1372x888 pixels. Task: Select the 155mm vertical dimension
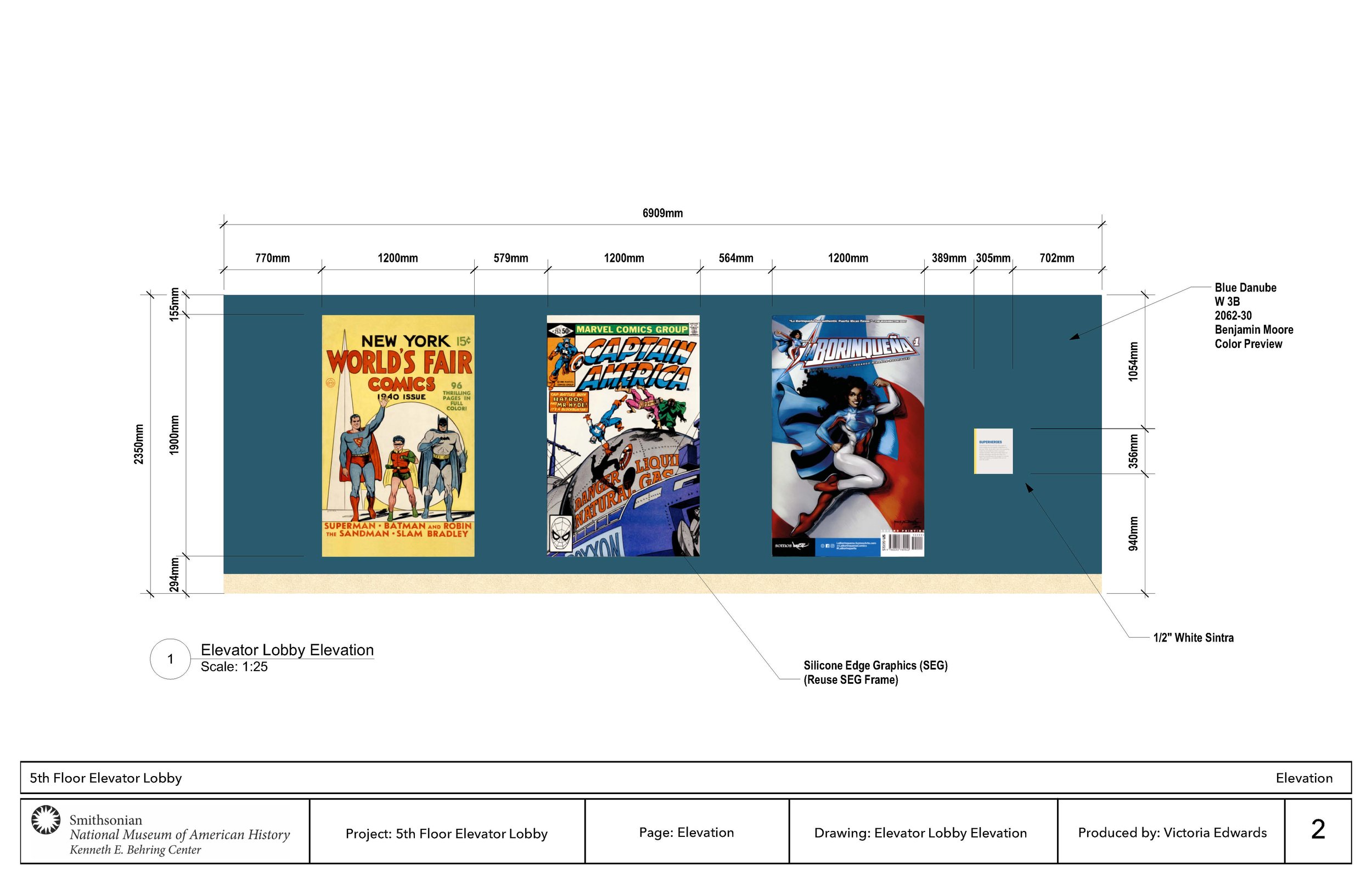point(175,305)
